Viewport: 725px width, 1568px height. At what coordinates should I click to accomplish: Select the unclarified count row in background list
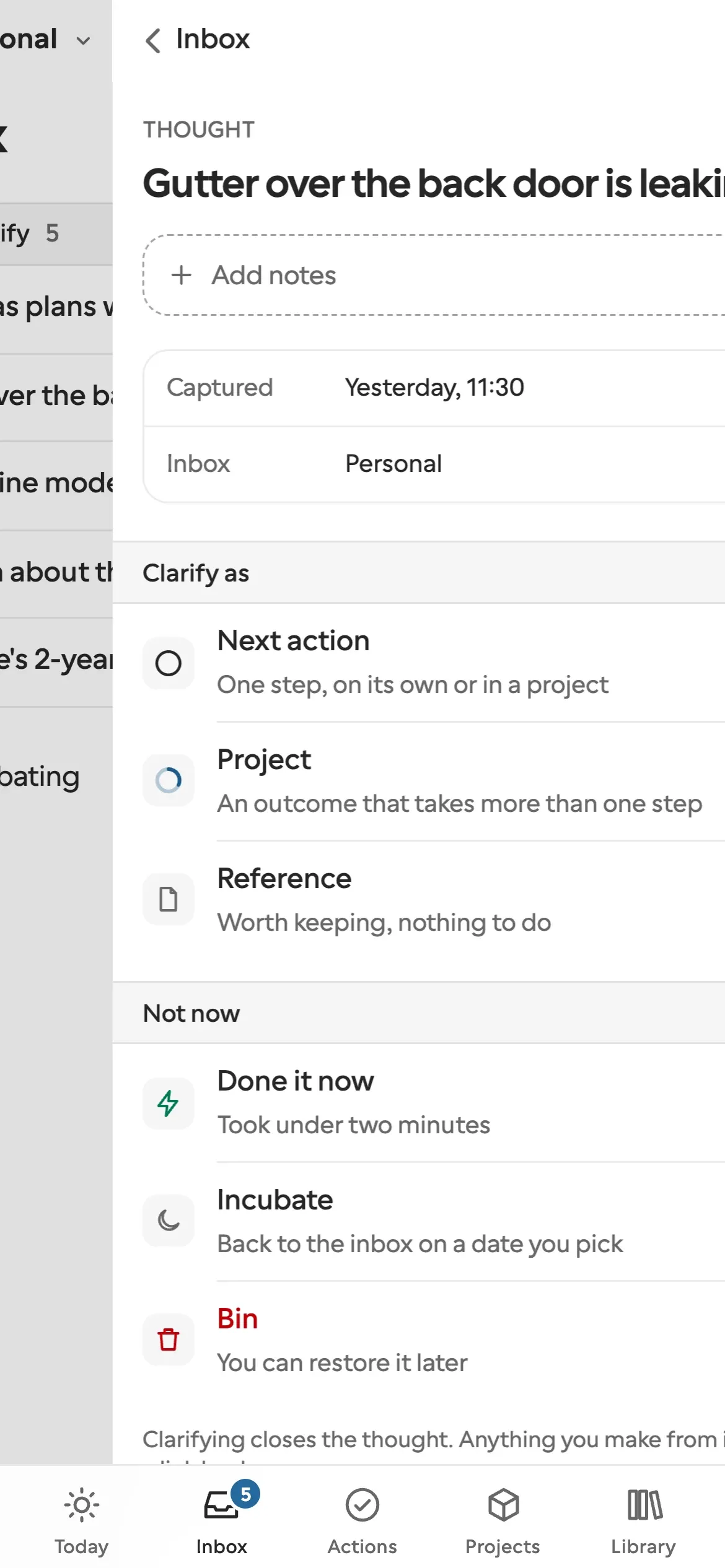(x=56, y=234)
